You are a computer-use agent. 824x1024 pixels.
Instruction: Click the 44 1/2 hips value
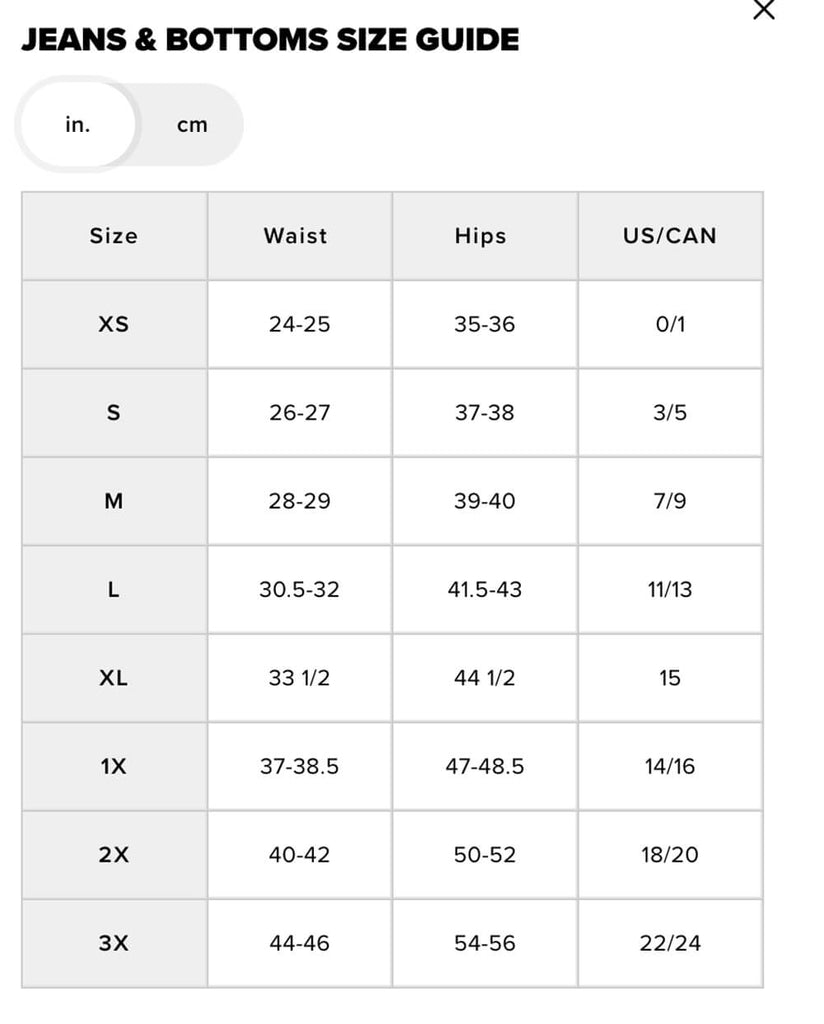[484, 678]
